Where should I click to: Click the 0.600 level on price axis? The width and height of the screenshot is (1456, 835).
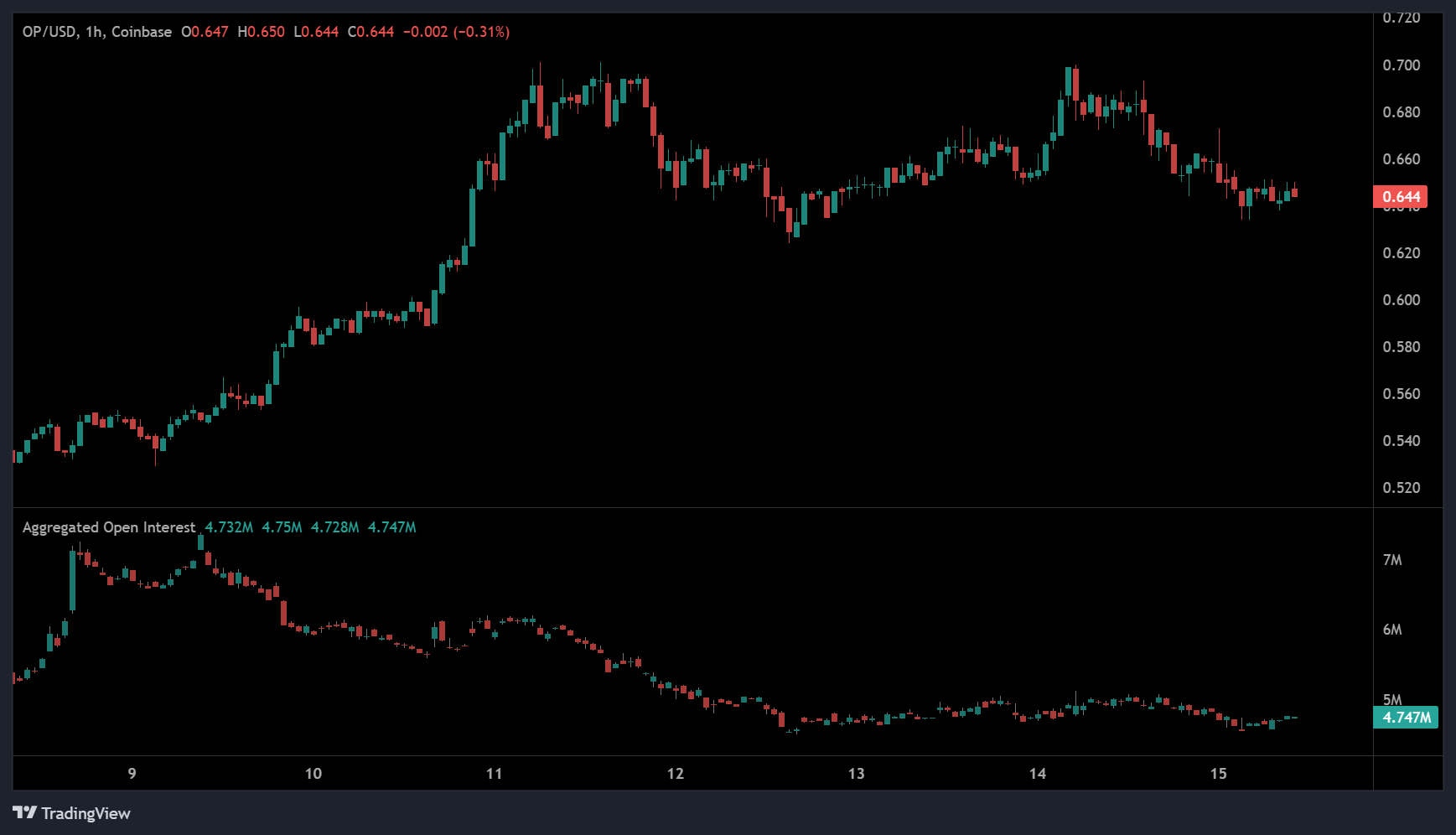pyautogui.click(x=1401, y=300)
